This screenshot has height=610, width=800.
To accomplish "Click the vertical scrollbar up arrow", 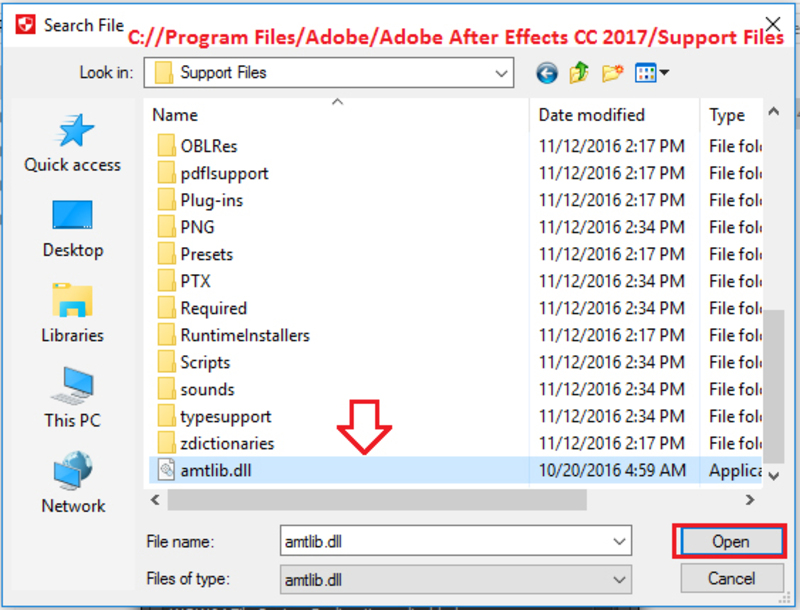I will click(x=773, y=111).
